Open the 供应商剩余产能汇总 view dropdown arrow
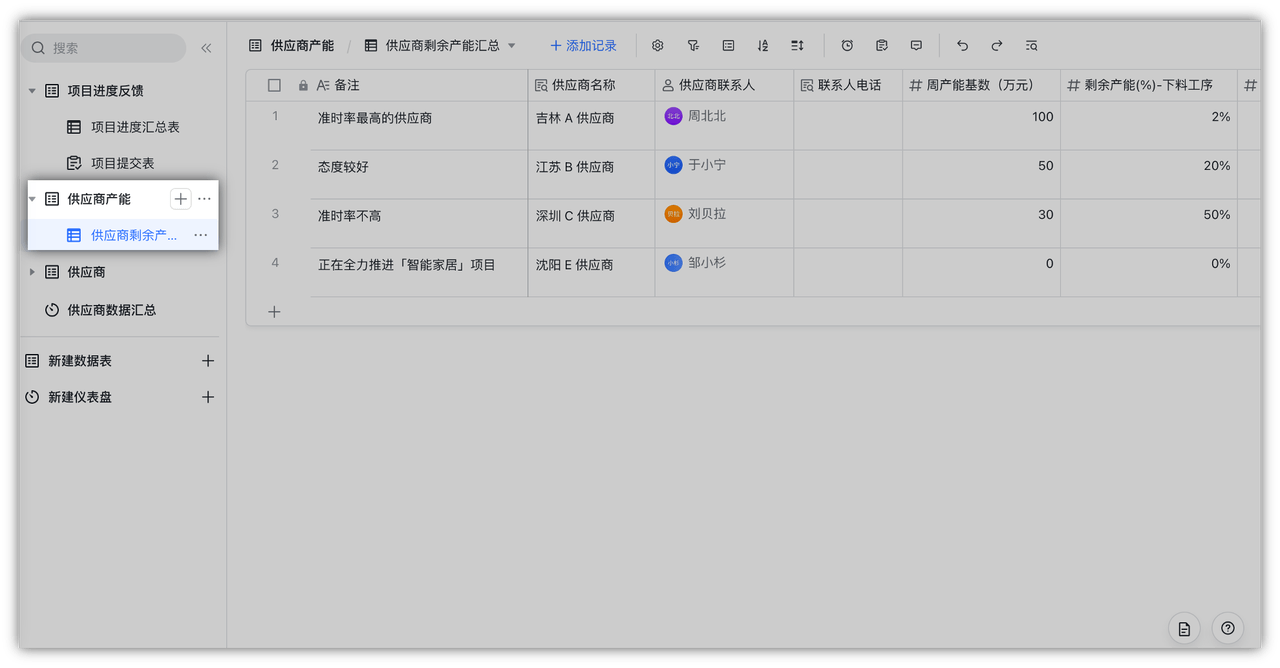Image resolution: width=1280 pixels, height=668 pixels. [512, 46]
